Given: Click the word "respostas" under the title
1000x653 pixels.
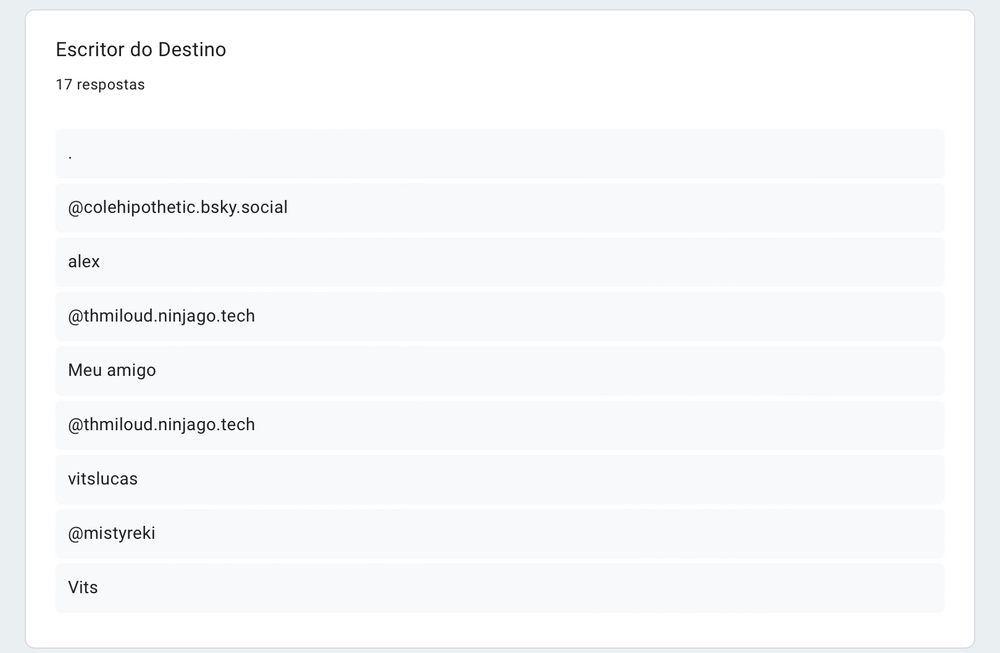Looking at the screenshot, I should (111, 85).
